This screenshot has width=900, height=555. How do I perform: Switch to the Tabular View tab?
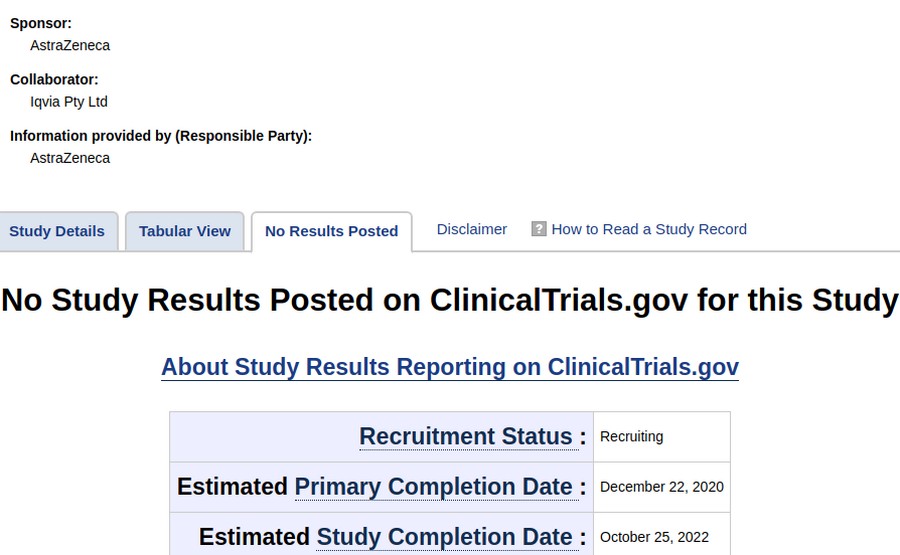[184, 231]
